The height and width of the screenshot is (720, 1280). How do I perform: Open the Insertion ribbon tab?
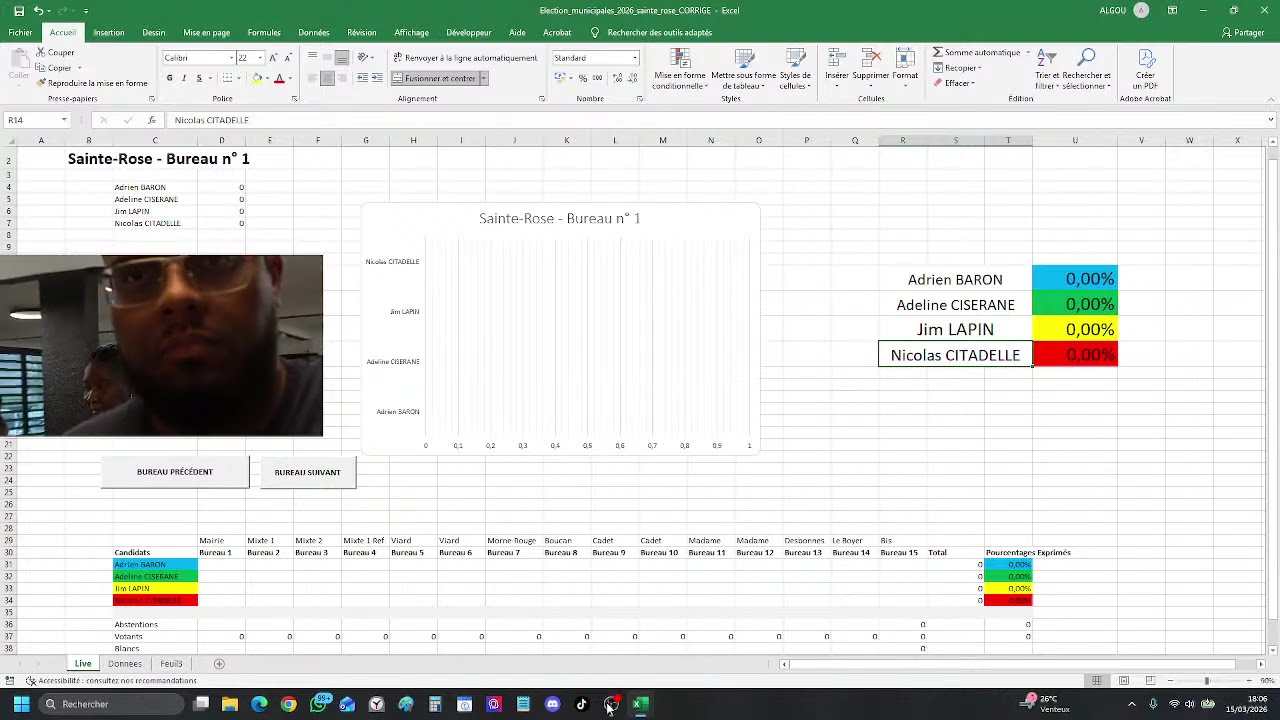pyautogui.click(x=109, y=33)
